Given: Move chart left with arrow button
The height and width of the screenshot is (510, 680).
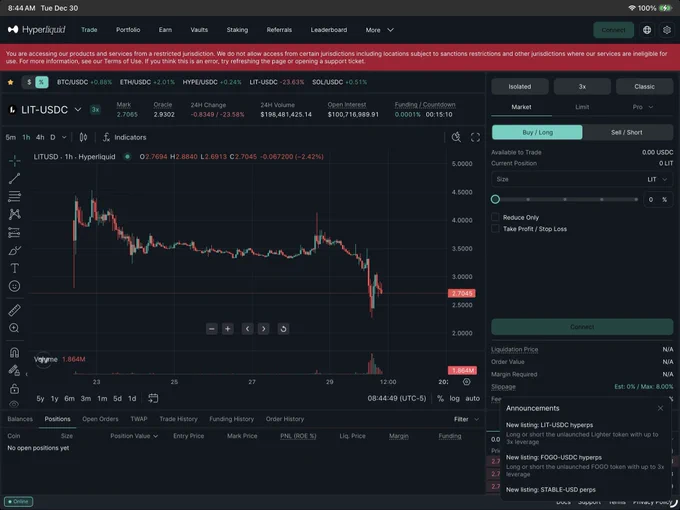Looking at the screenshot, I should tap(248, 329).
